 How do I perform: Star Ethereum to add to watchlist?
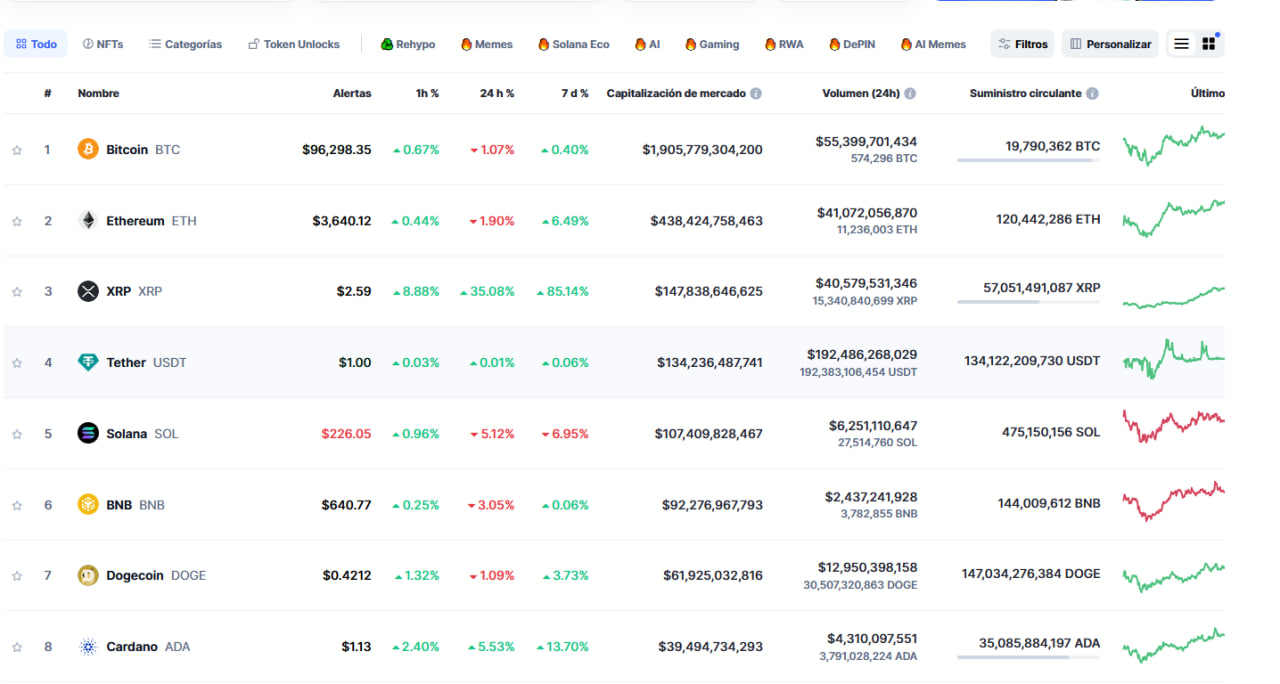pos(17,221)
